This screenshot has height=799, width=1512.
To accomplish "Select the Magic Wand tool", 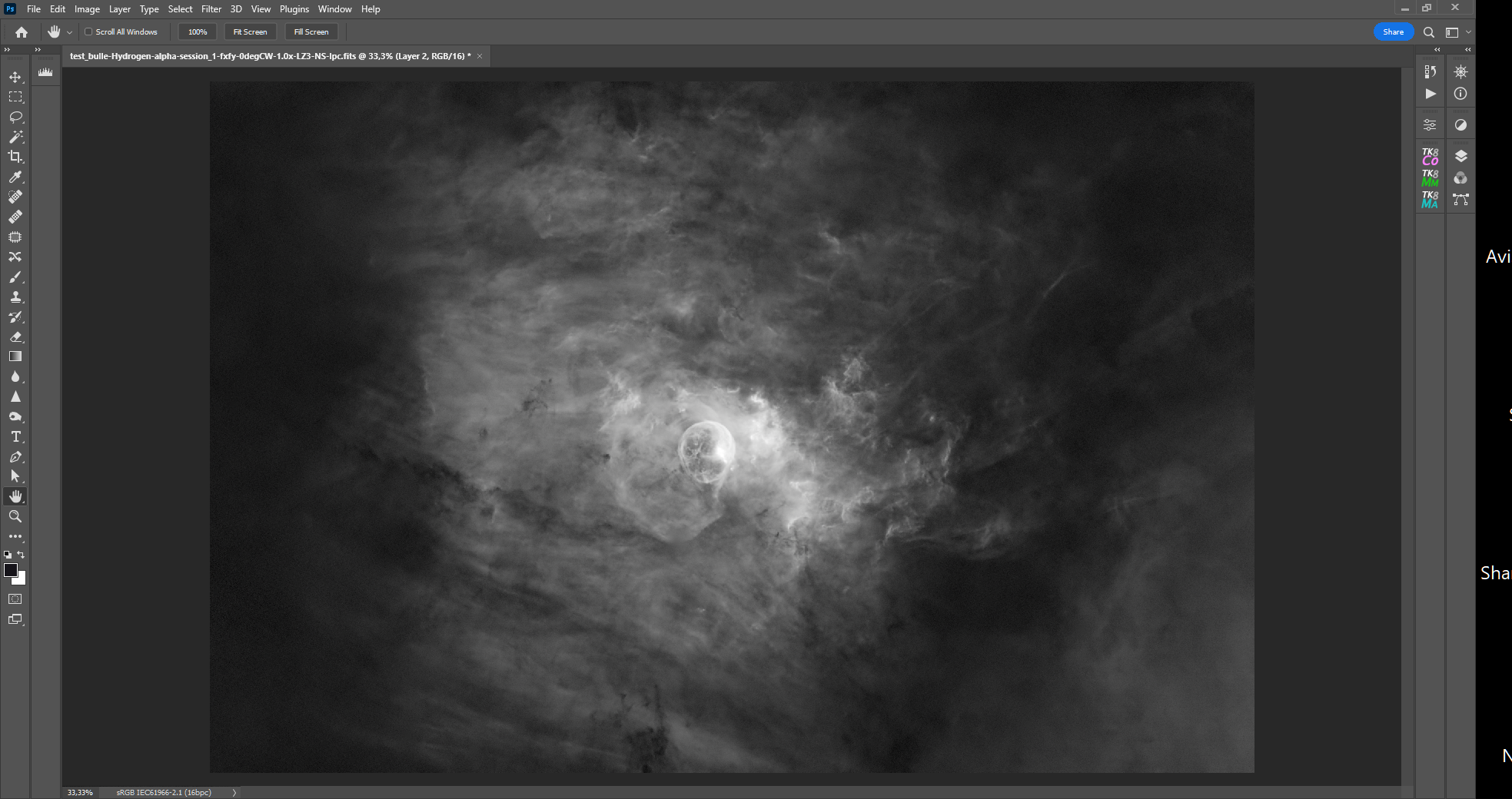I will click(x=15, y=137).
